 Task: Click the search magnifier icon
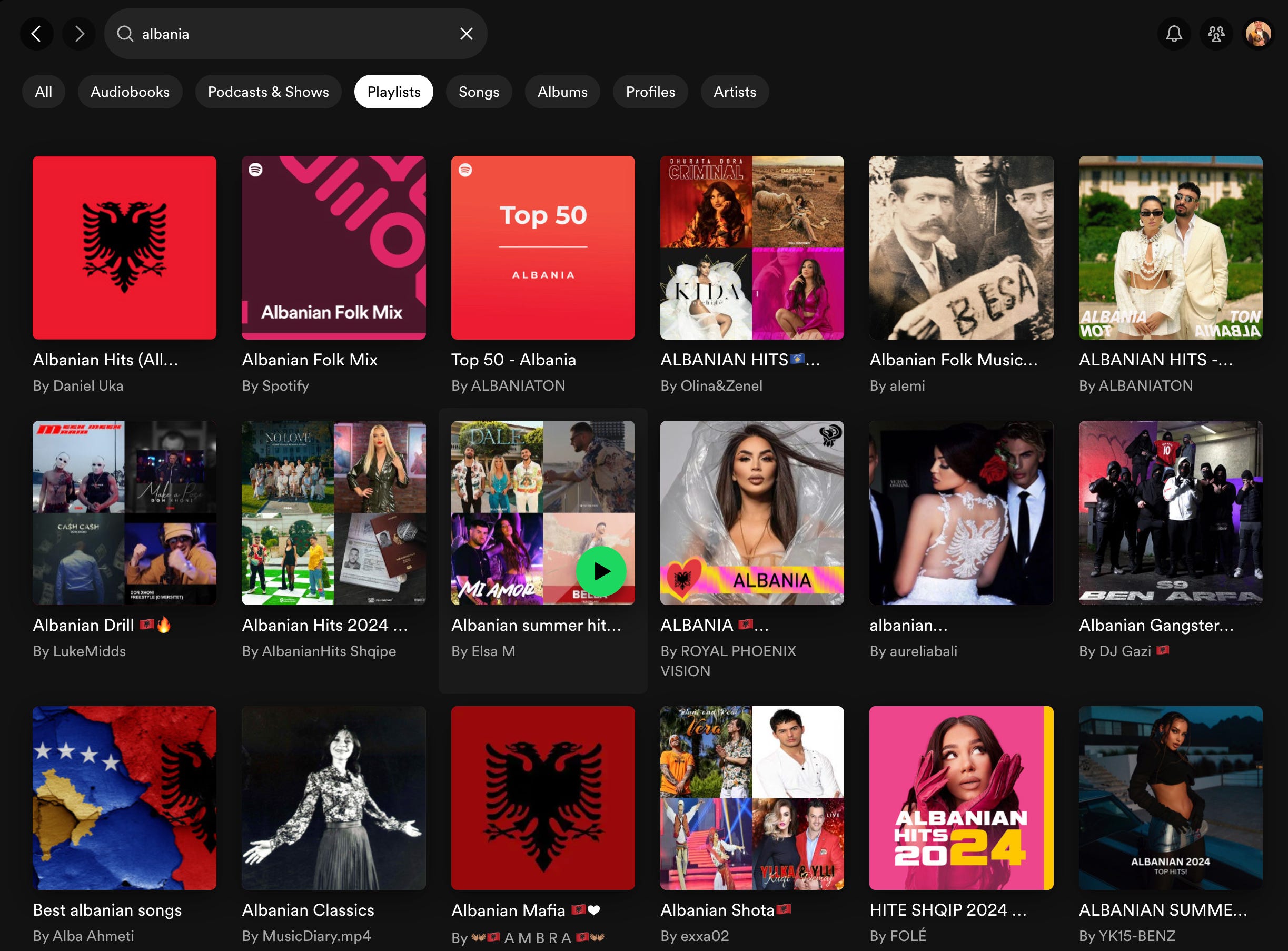125,34
